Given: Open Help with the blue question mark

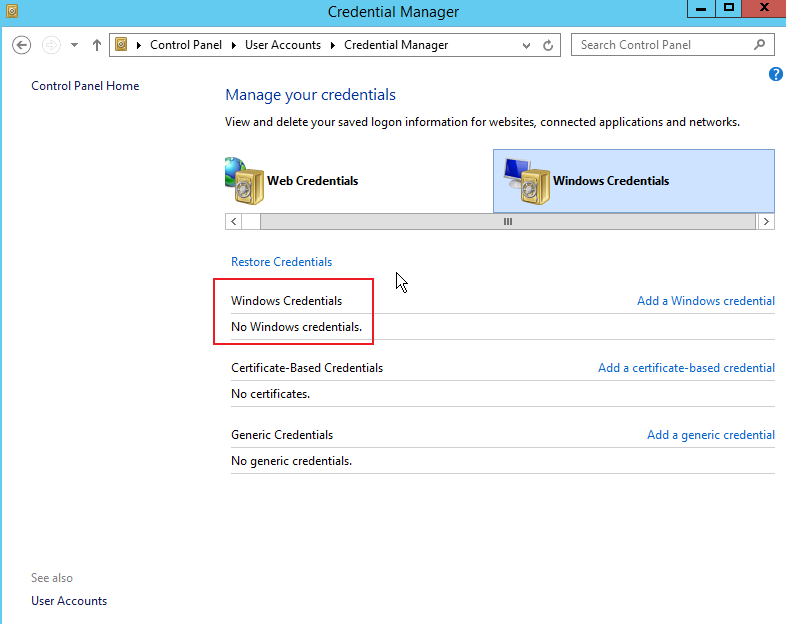Looking at the screenshot, I should point(775,74).
